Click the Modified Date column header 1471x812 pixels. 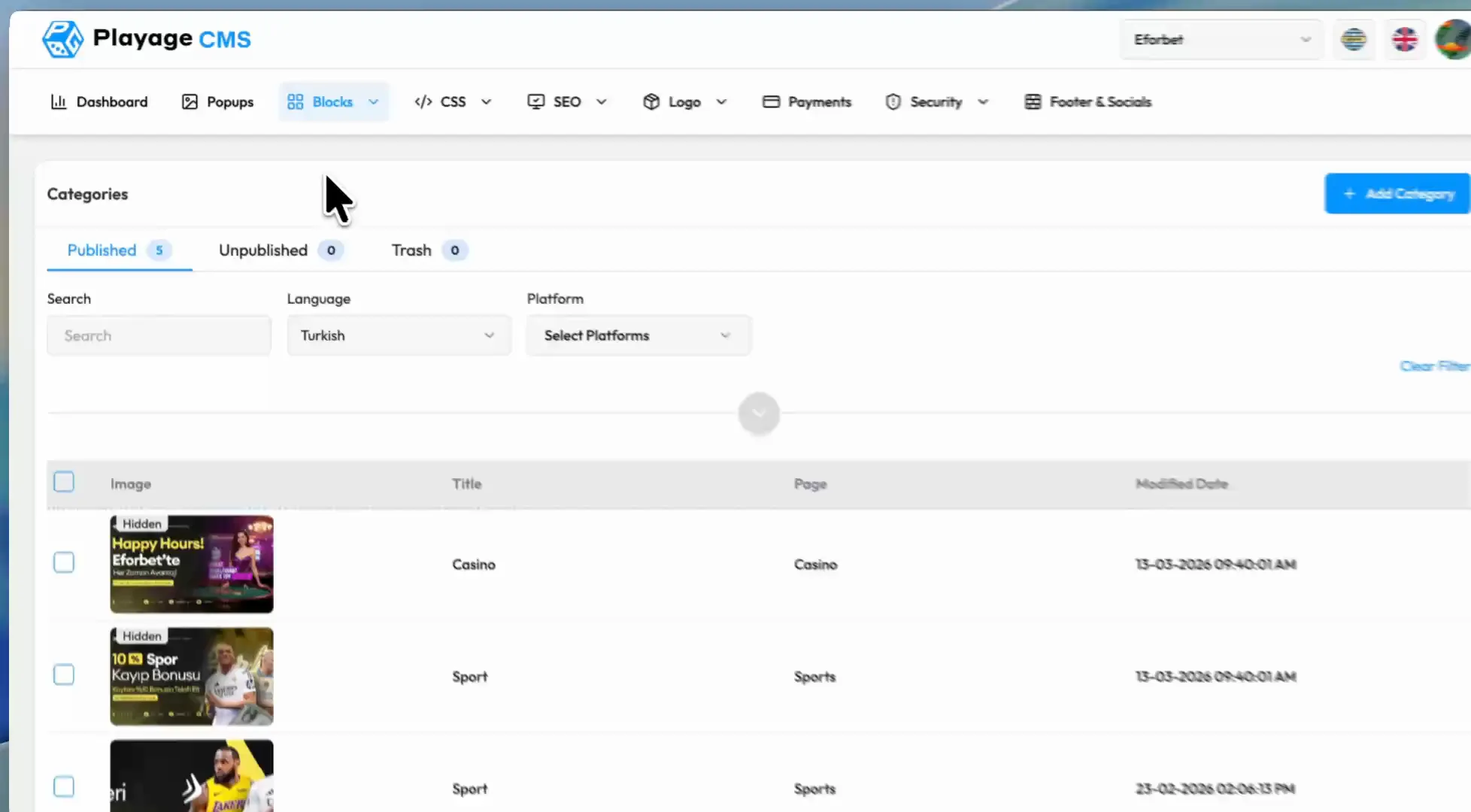(x=1181, y=484)
